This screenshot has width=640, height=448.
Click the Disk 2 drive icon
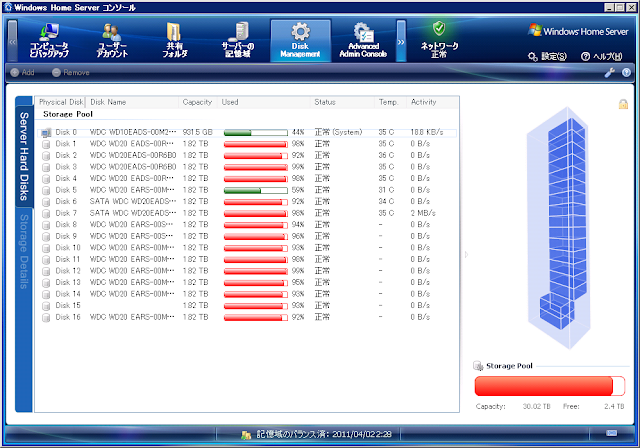point(46,156)
